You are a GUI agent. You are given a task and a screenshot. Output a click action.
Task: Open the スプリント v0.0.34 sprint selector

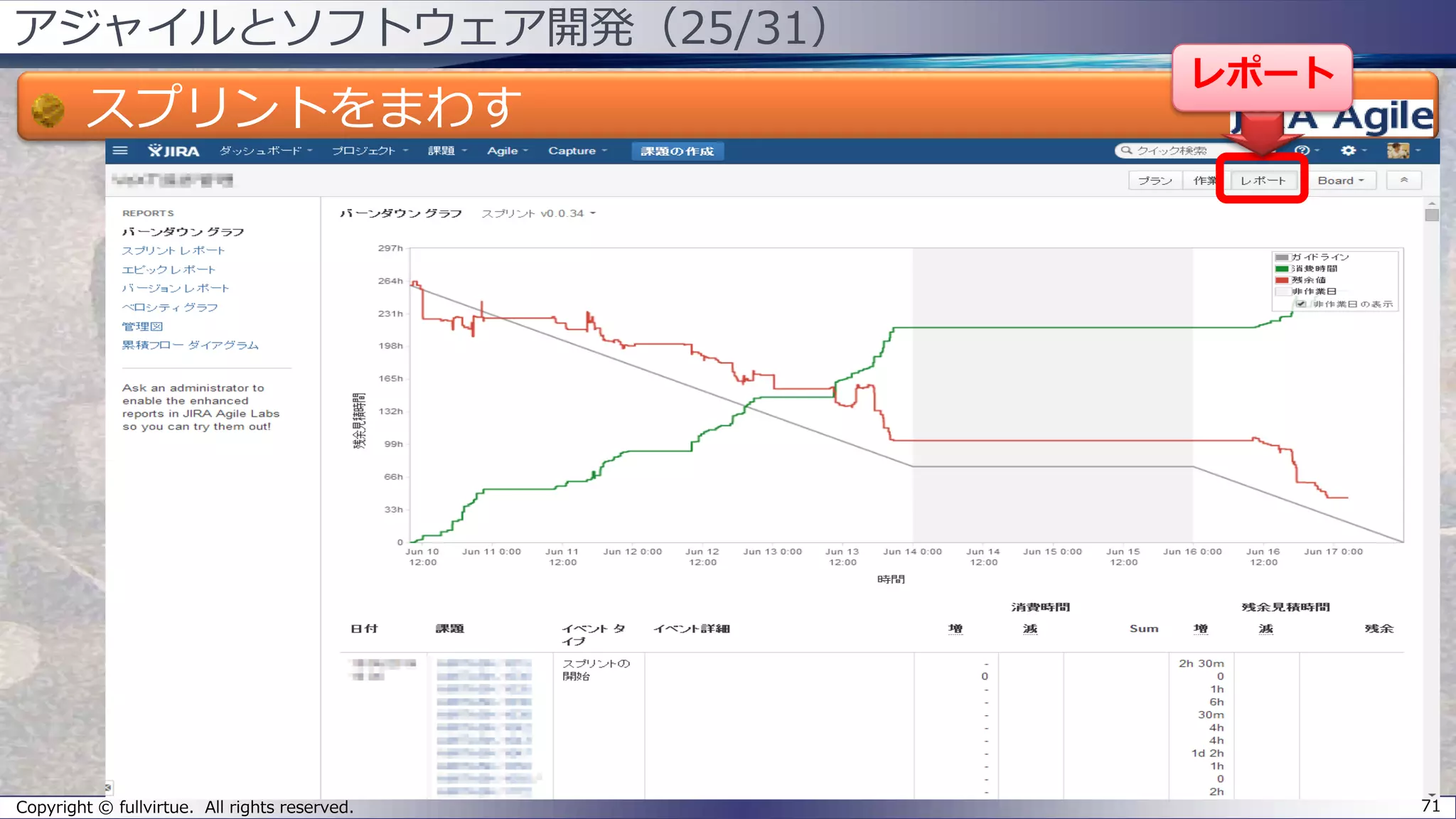point(538,213)
